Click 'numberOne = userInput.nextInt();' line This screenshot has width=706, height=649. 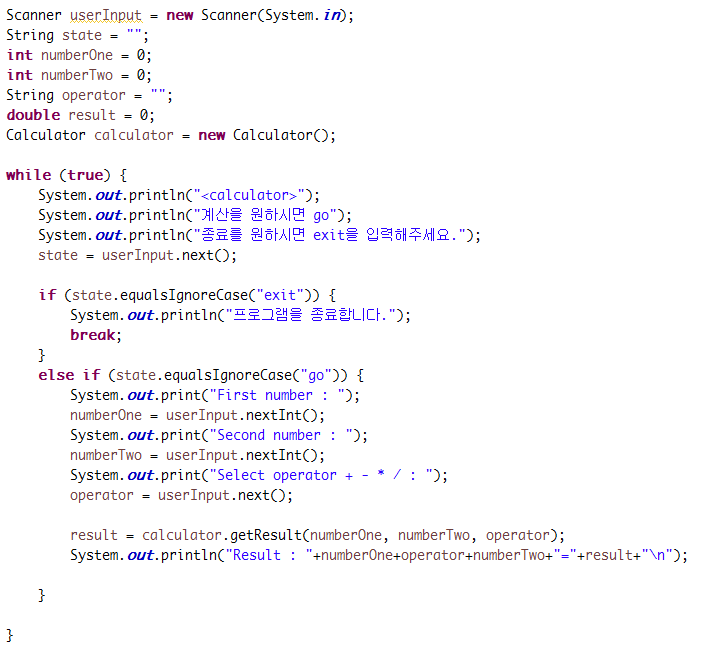point(197,415)
